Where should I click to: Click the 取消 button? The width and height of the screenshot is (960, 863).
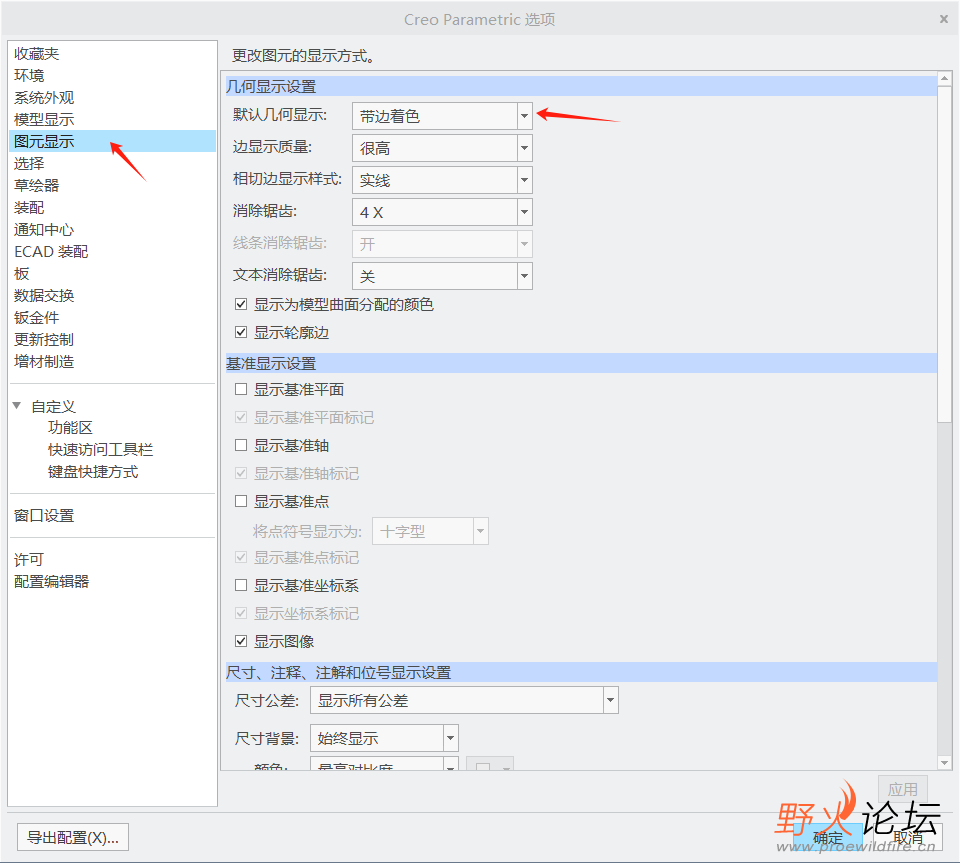point(908,837)
